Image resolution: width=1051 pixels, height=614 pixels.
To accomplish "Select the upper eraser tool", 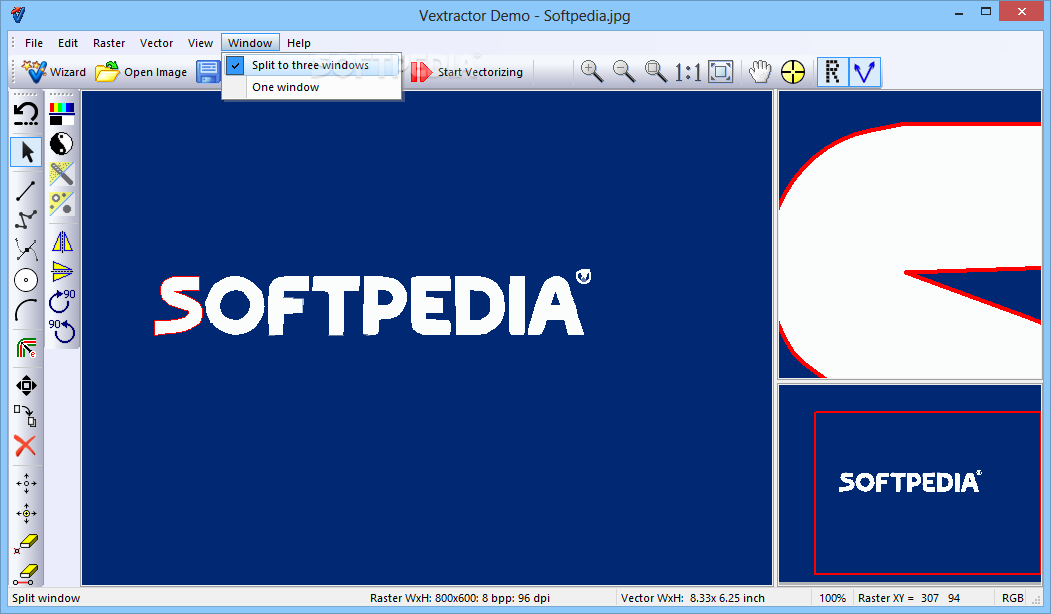I will coord(26,544).
